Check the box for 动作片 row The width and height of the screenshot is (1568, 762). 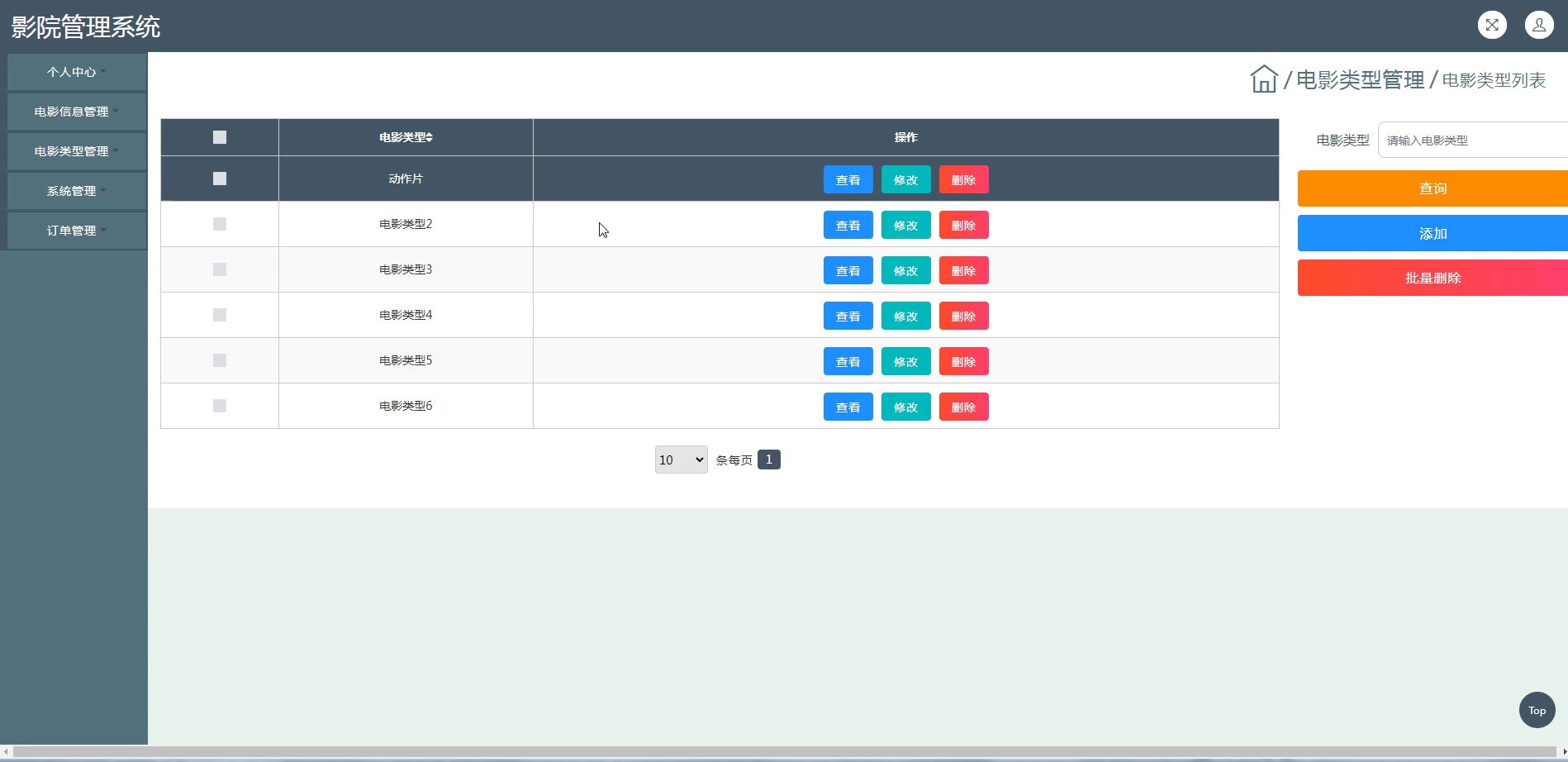[x=220, y=179]
